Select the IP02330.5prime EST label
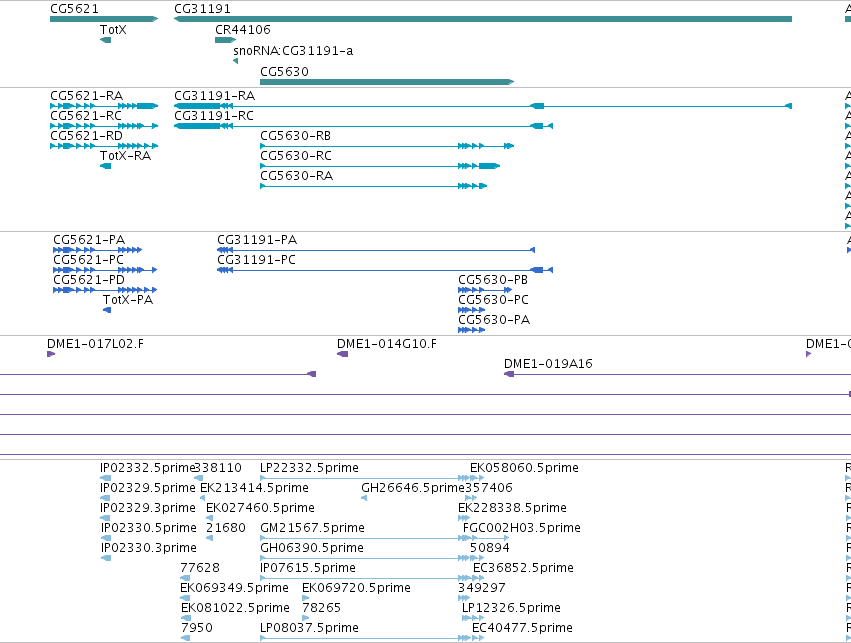Viewport: 851px width, 643px height. point(149,529)
